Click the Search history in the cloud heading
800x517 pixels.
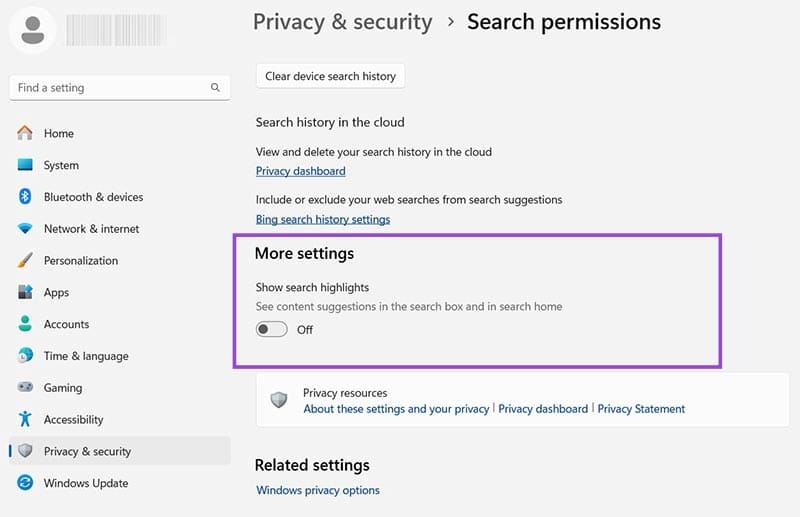pyautogui.click(x=330, y=122)
